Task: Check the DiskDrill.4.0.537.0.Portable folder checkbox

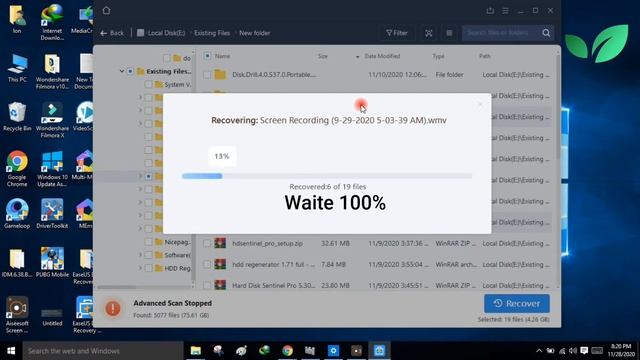Action: pos(207,75)
